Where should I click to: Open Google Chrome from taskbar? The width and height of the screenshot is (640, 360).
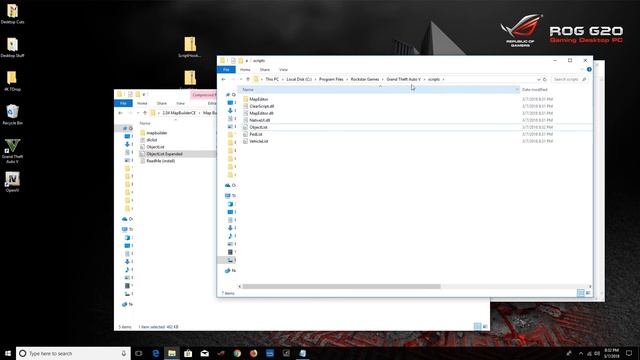tap(237, 353)
